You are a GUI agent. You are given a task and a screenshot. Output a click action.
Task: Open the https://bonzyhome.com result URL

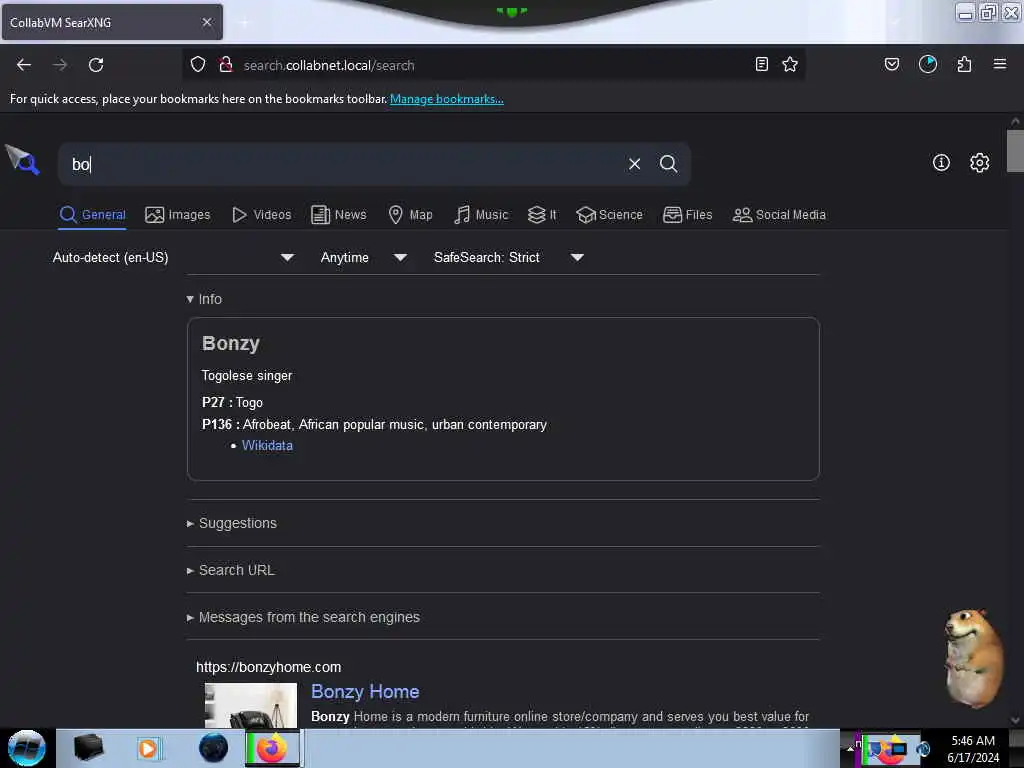268,667
